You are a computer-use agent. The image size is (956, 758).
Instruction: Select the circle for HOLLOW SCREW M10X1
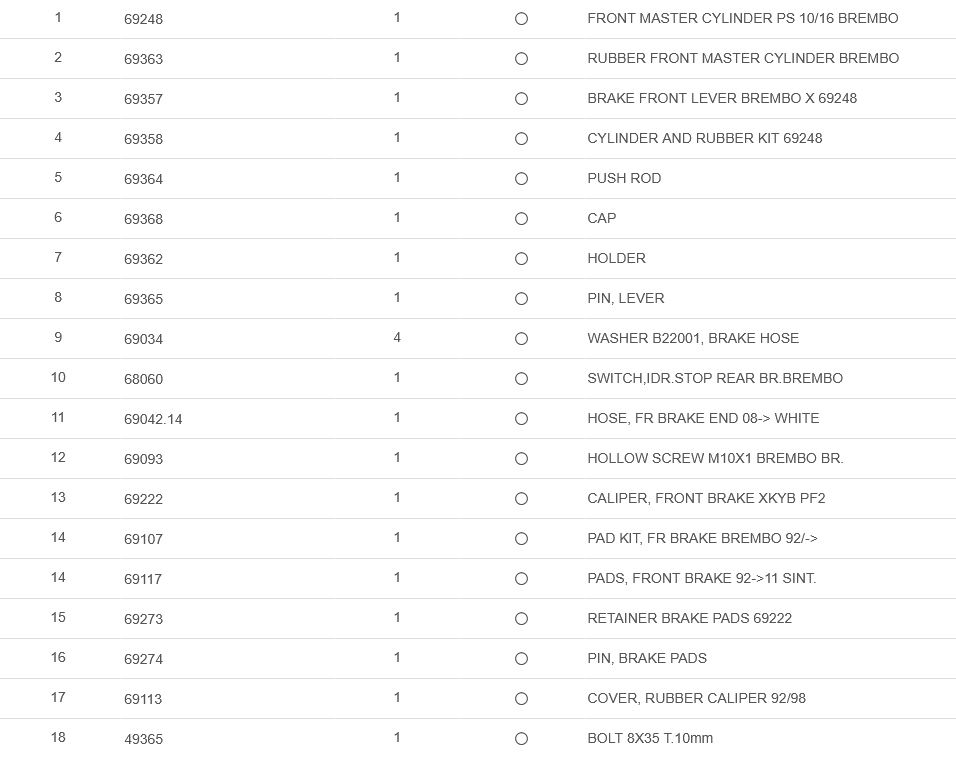pyautogui.click(x=521, y=459)
